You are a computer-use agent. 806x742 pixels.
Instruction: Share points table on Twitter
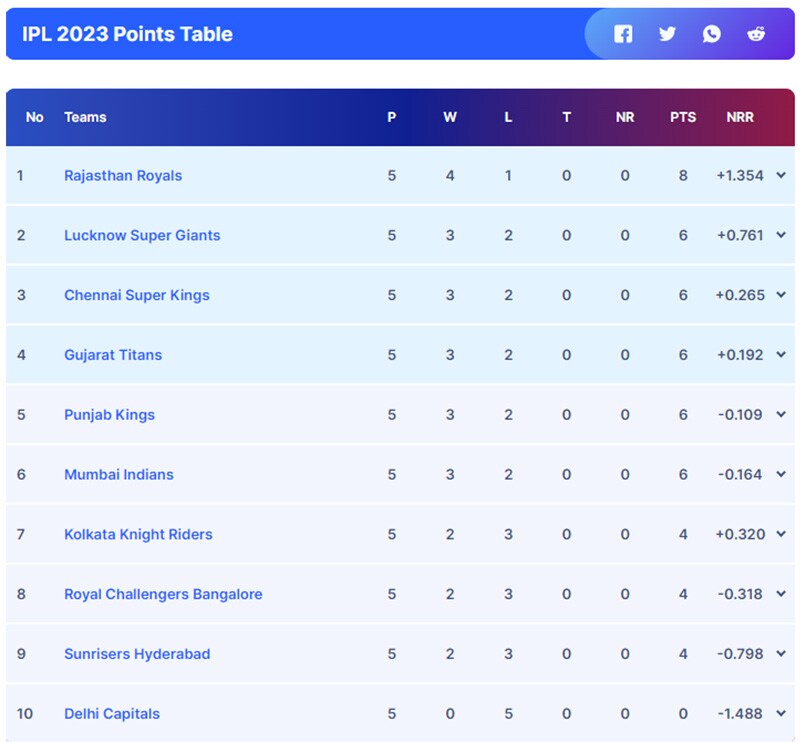pos(667,34)
